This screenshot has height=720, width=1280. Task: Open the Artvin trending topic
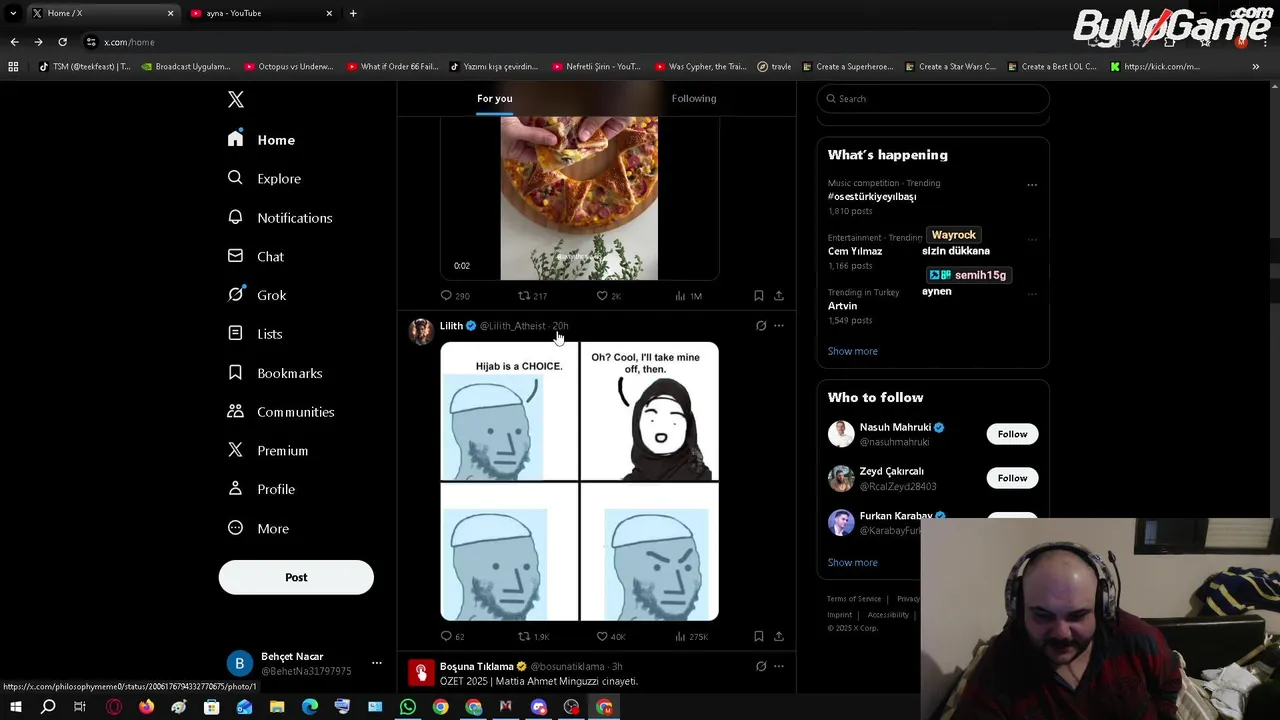click(x=842, y=306)
